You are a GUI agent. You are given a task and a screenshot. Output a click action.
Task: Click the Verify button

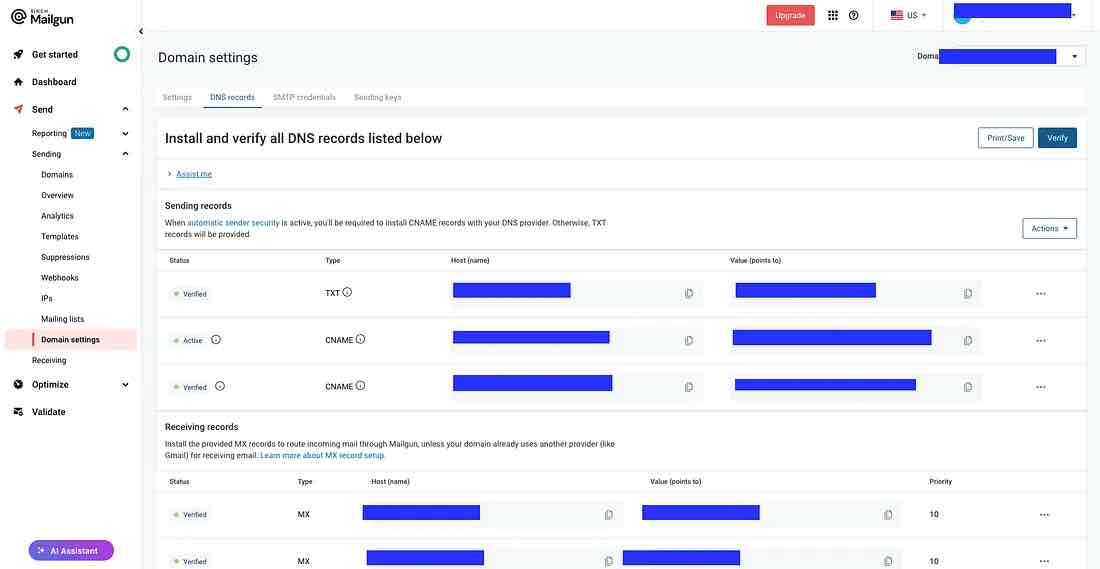pos(1057,138)
